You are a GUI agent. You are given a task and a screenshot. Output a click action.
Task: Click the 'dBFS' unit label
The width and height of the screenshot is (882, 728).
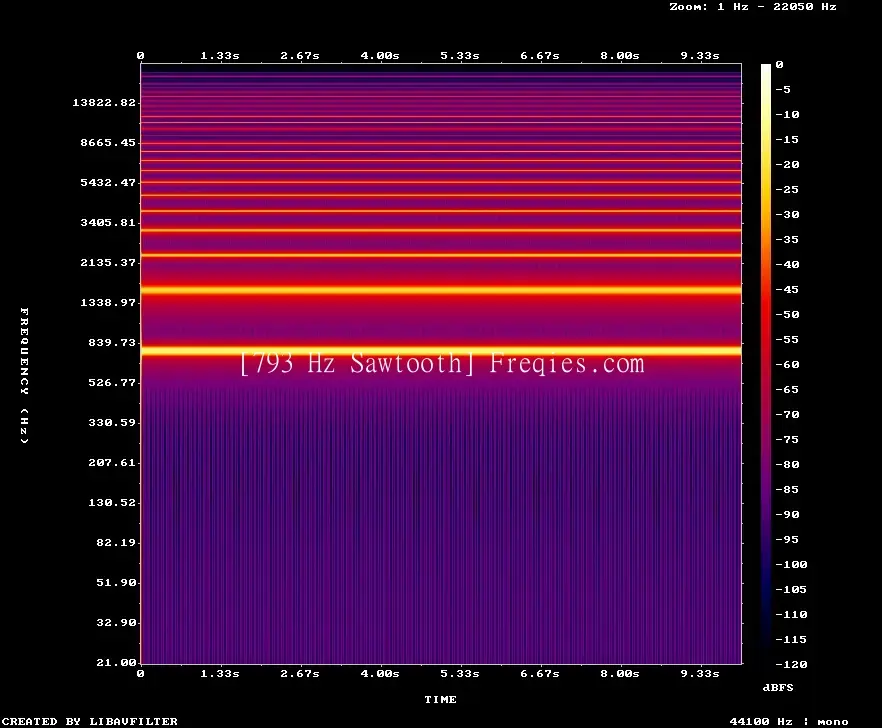tap(778, 687)
